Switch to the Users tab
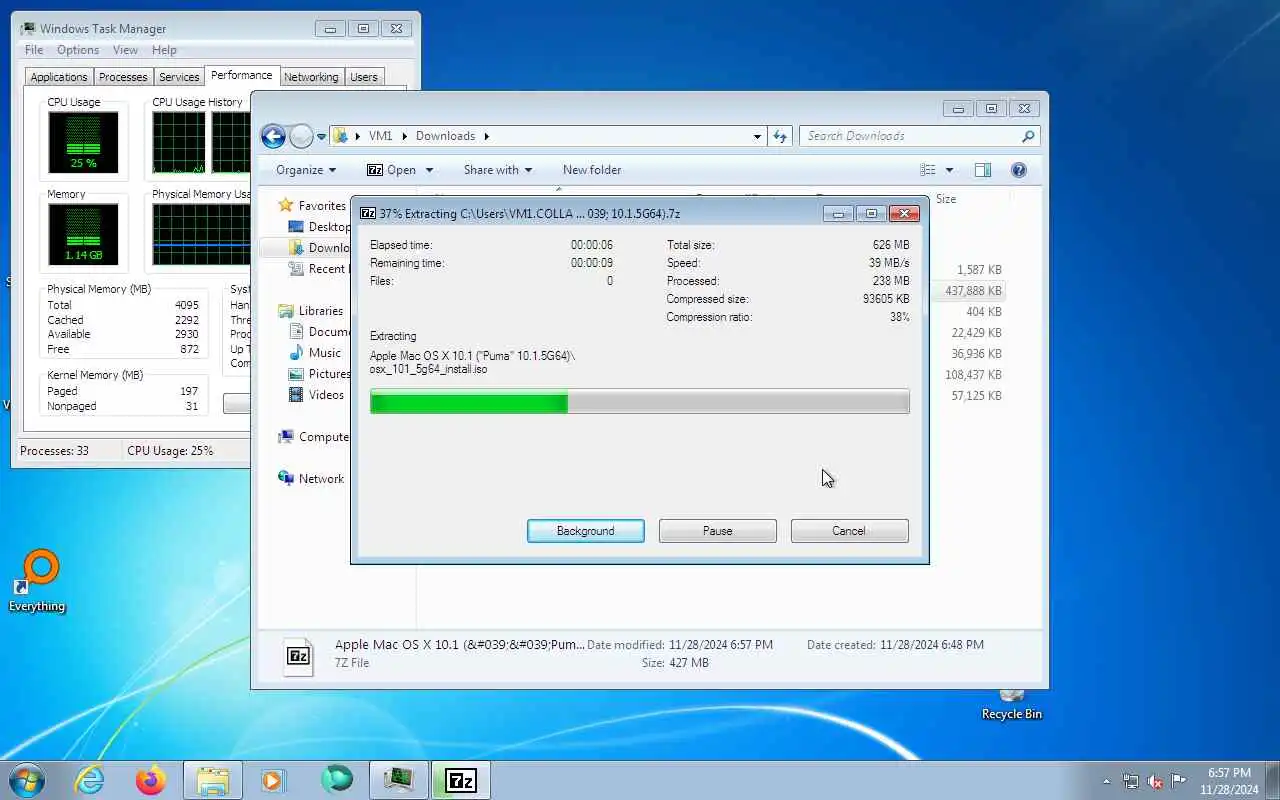The image size is (1280, 800). coord(364,77)
